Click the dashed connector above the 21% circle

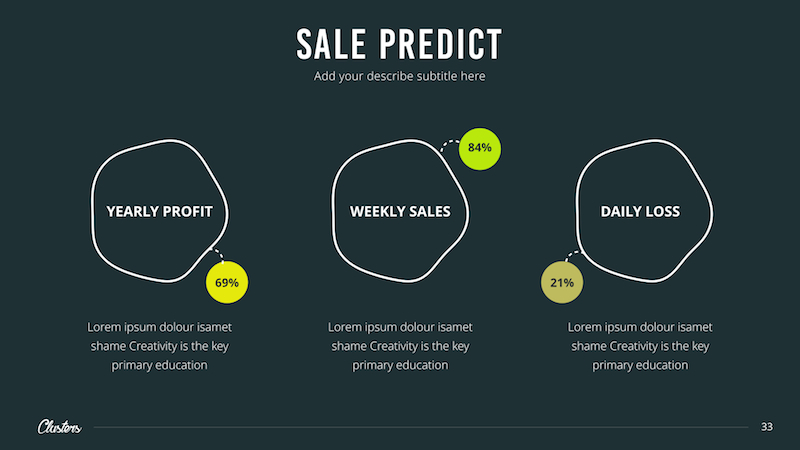[571, 256]
